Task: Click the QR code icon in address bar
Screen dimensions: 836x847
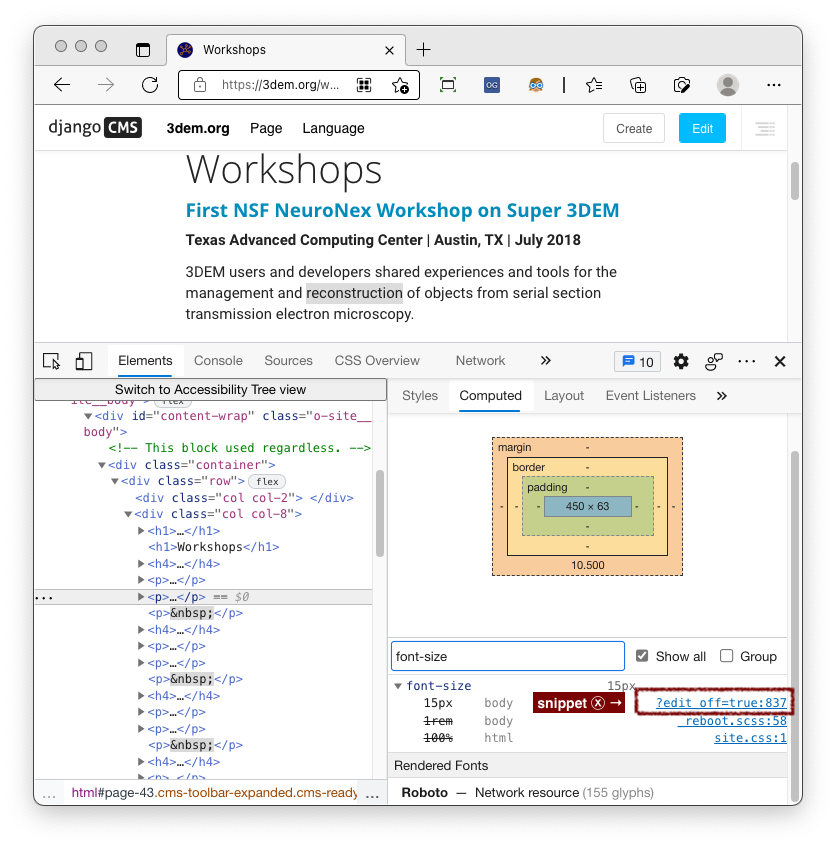Action: tap(364, 85)
